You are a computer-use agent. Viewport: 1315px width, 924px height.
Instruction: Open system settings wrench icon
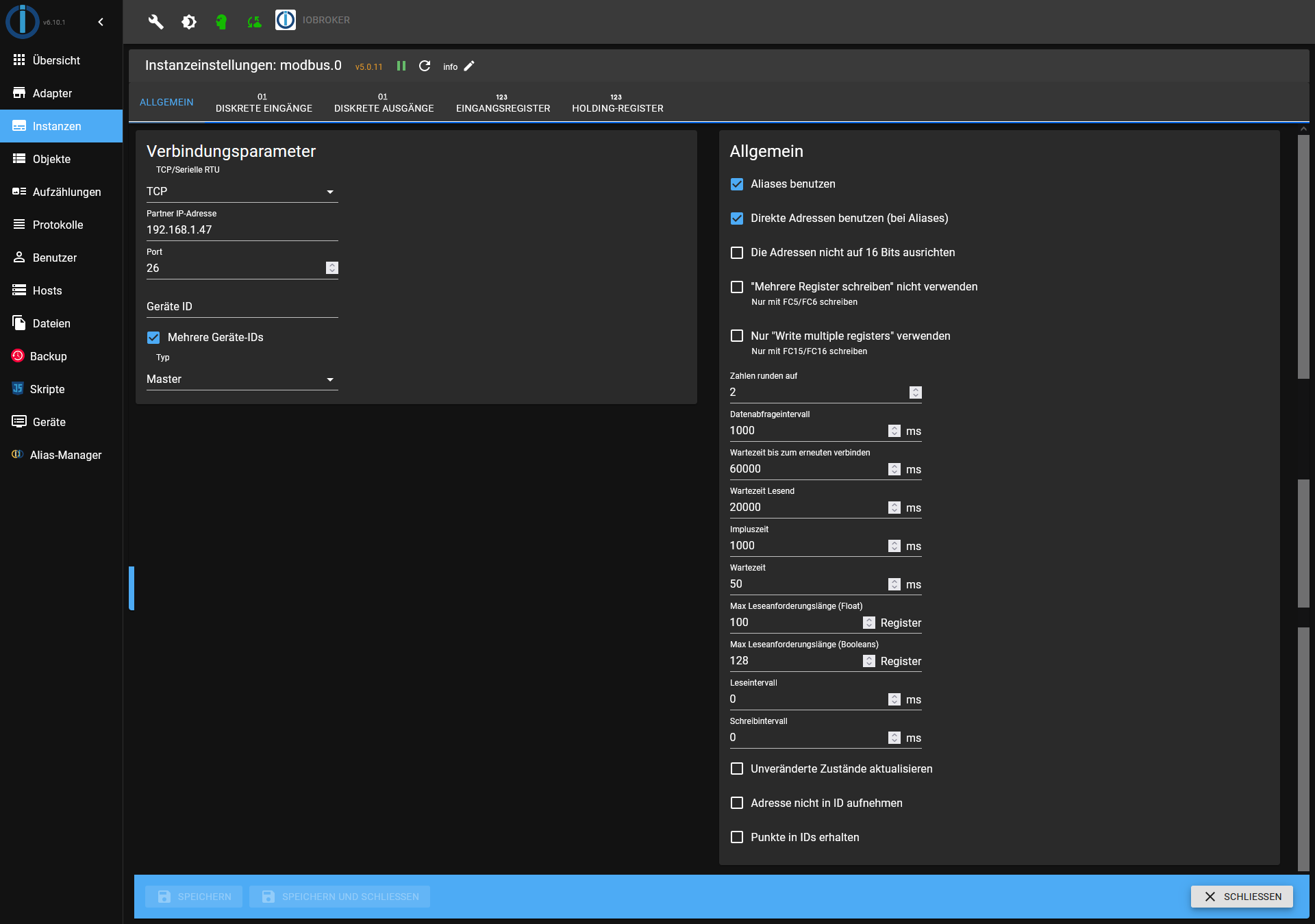coord(156,21)
